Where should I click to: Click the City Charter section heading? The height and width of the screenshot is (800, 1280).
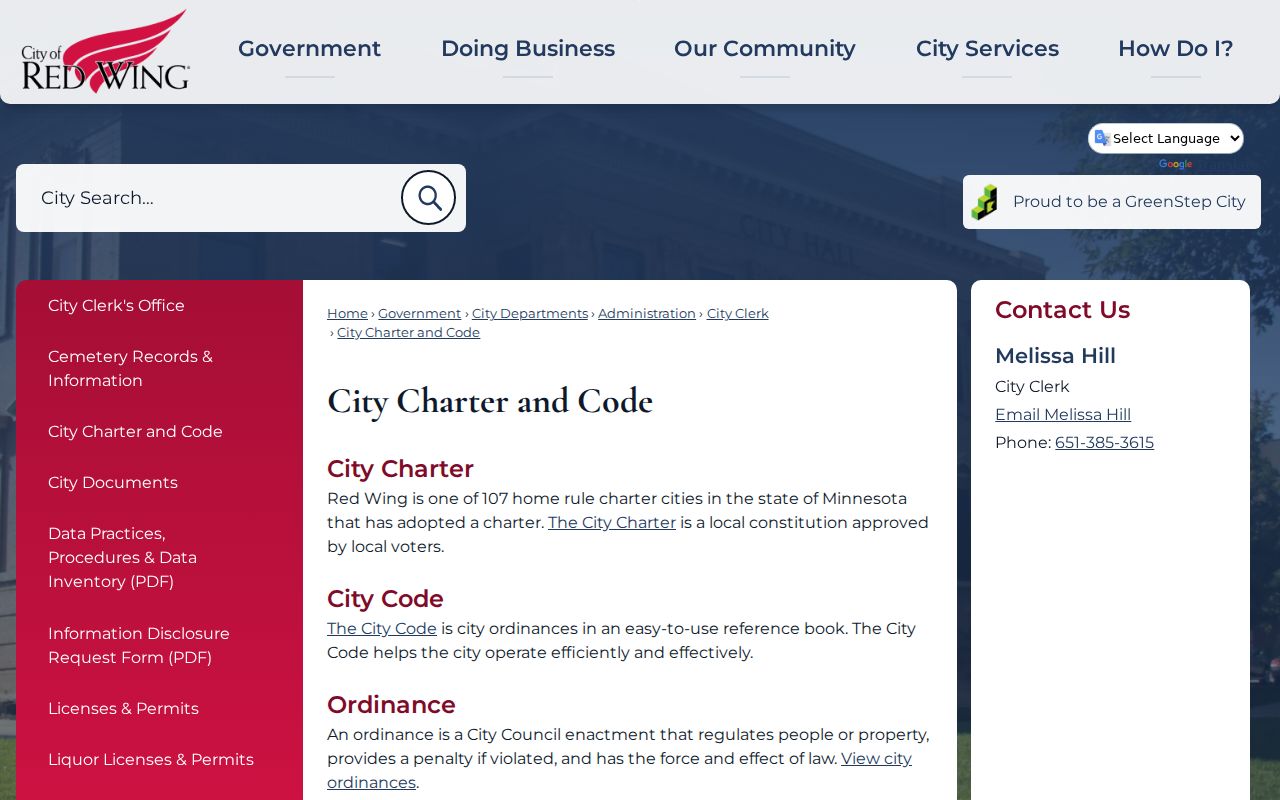[x=400, y=469]
